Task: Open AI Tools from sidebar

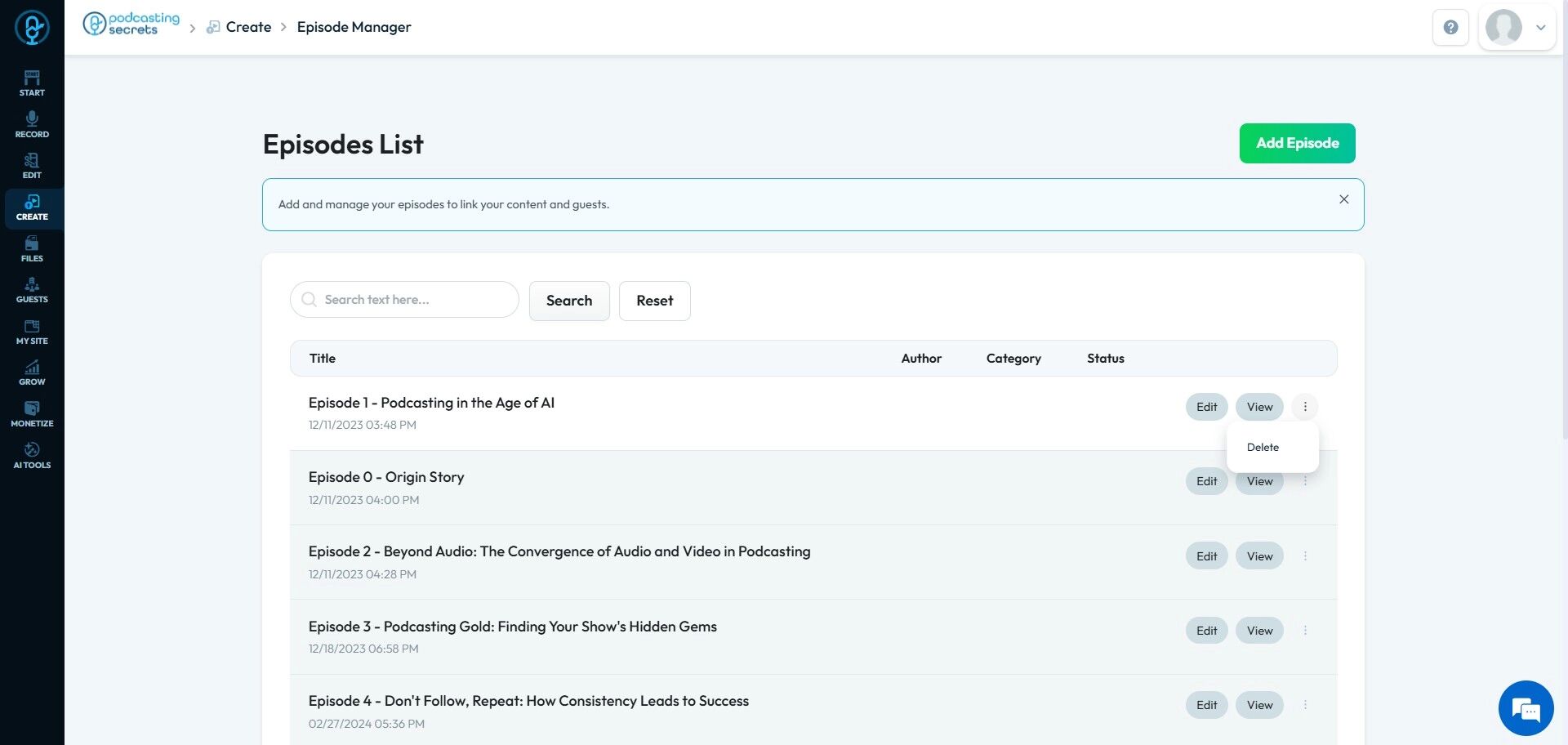Action: [32, 456]
